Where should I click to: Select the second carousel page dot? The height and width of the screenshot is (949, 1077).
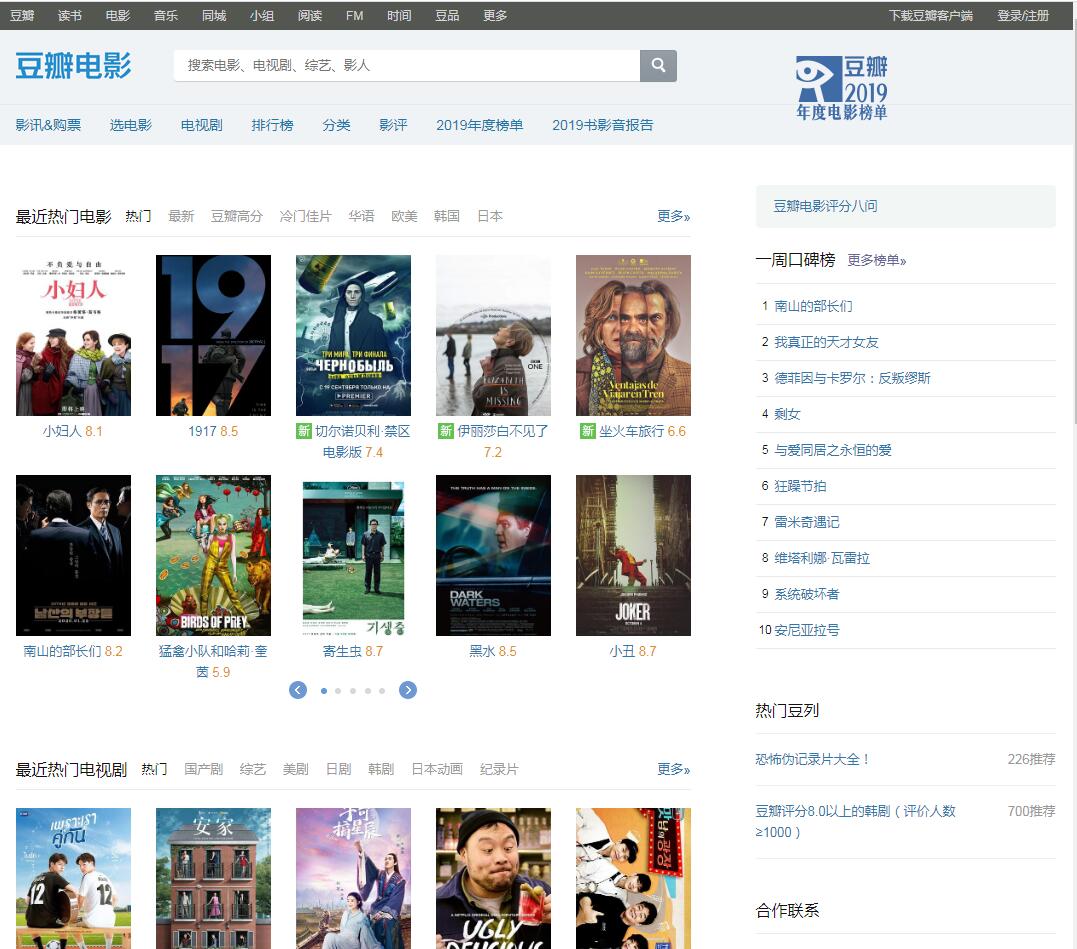coord(338,691)
